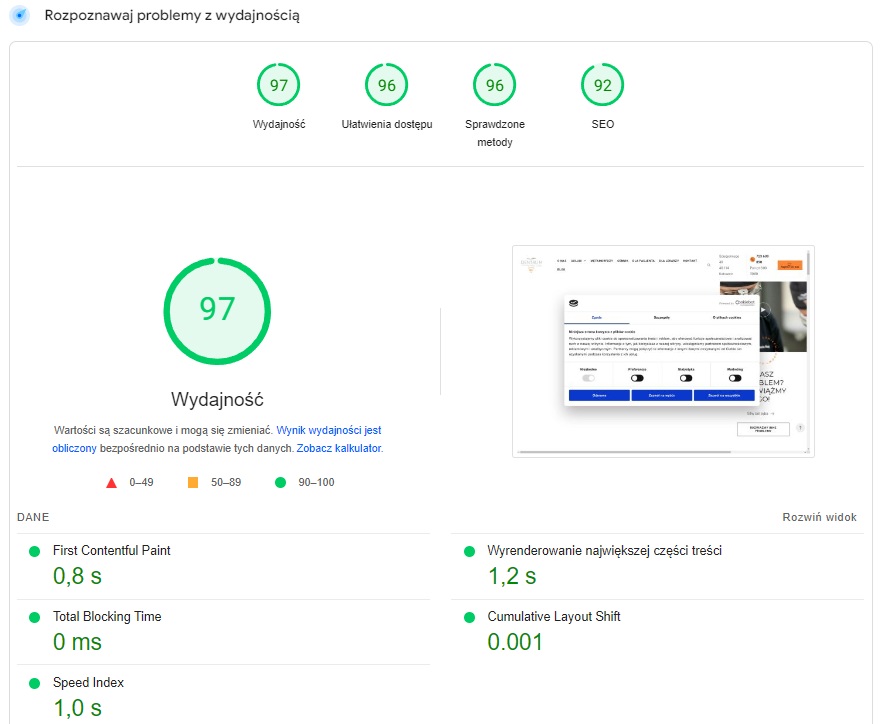Click the Cumulative Layout Shift metric label
The width and height of the screenshot is (883, 724).
tap(554, 616)
